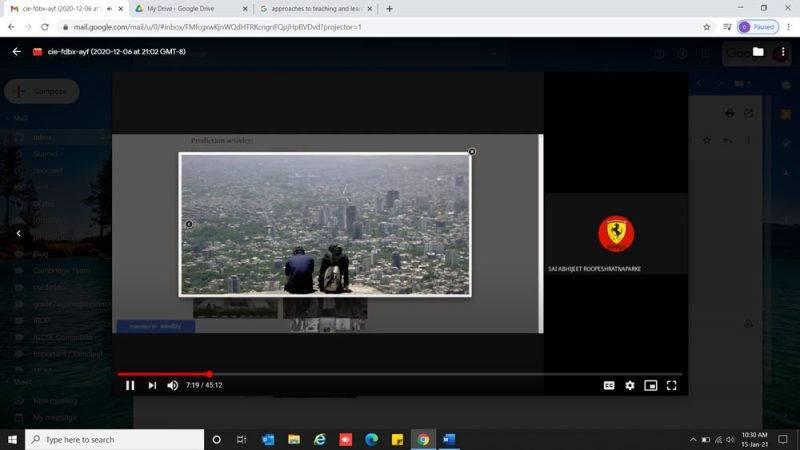Click the Type here to search box
The width and height of the screenshot is (800, 450).
[114, 439]
